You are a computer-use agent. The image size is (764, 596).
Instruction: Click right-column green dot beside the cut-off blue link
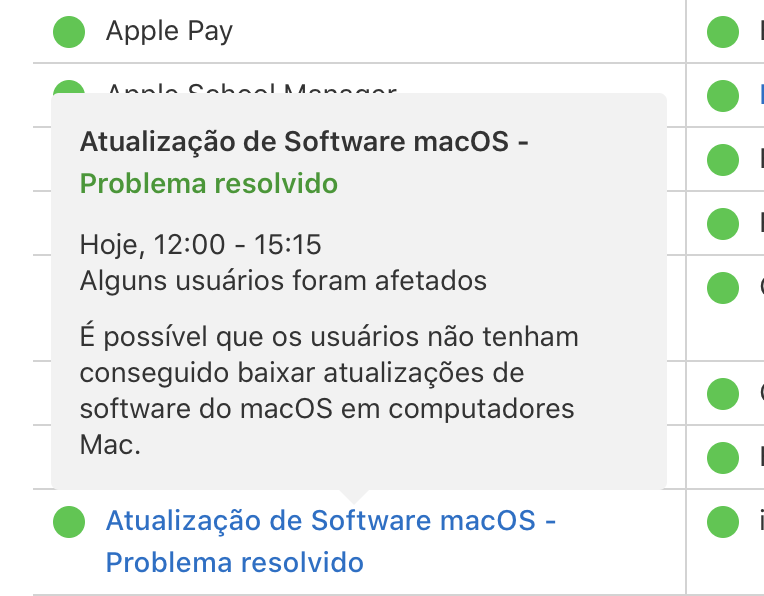[722, 95]
